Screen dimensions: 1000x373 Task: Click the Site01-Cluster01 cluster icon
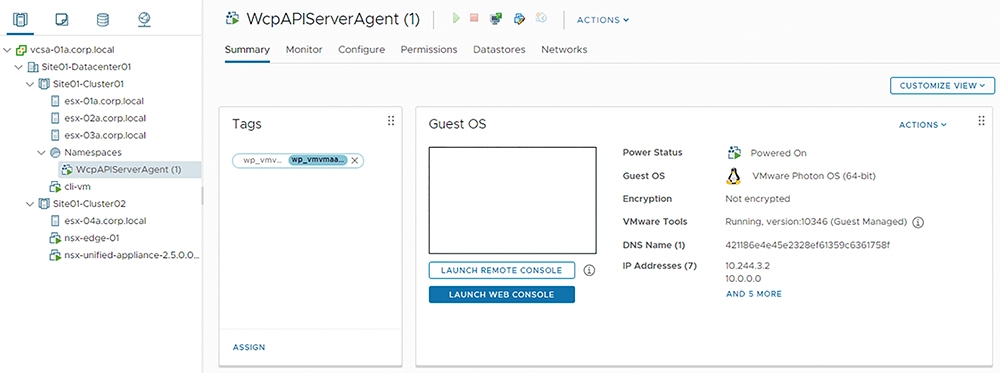(x=44, y=84)
